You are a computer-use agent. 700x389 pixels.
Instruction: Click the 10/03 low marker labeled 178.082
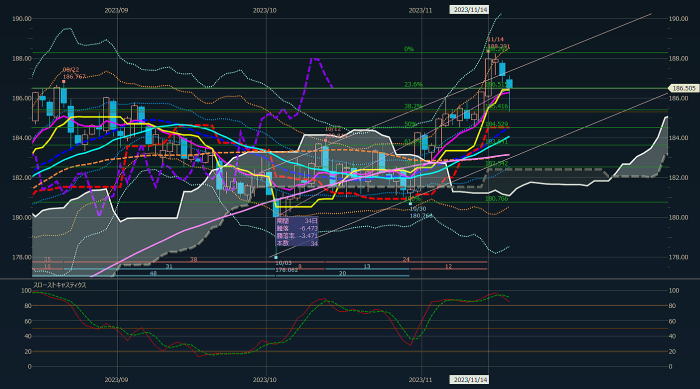click(x=287, y=267)
